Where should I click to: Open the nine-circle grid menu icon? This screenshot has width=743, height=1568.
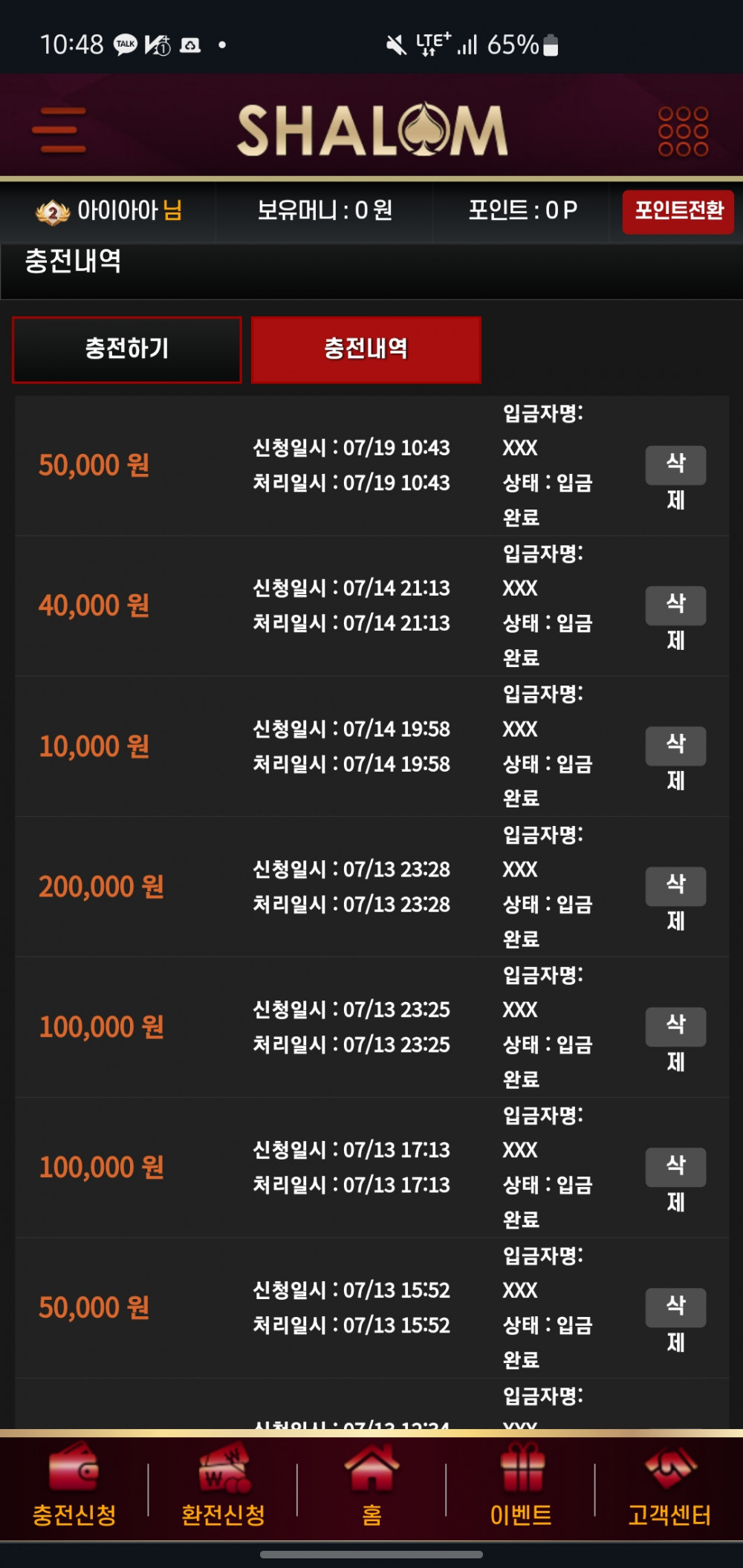683,131
